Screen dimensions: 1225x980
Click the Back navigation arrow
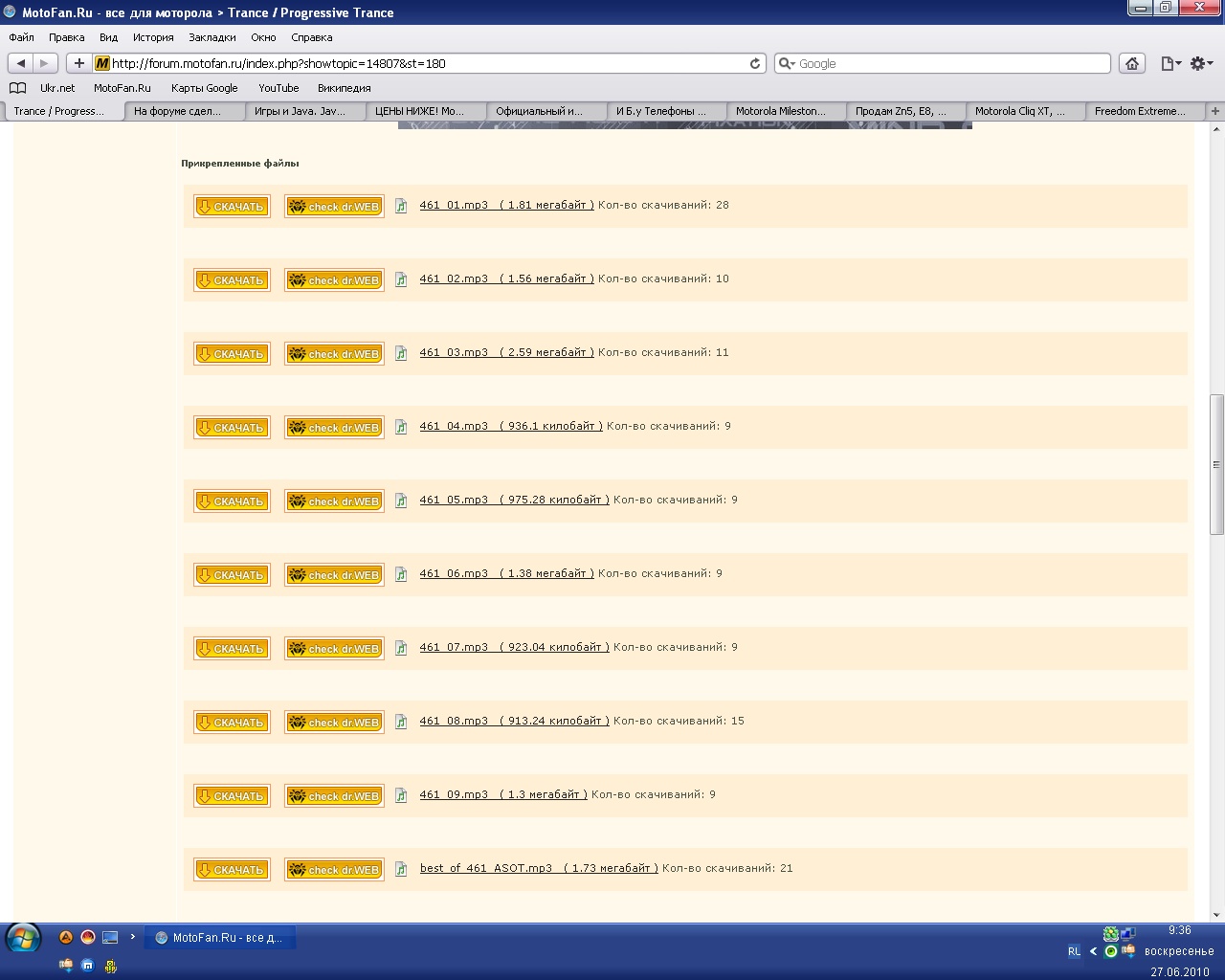21,63
